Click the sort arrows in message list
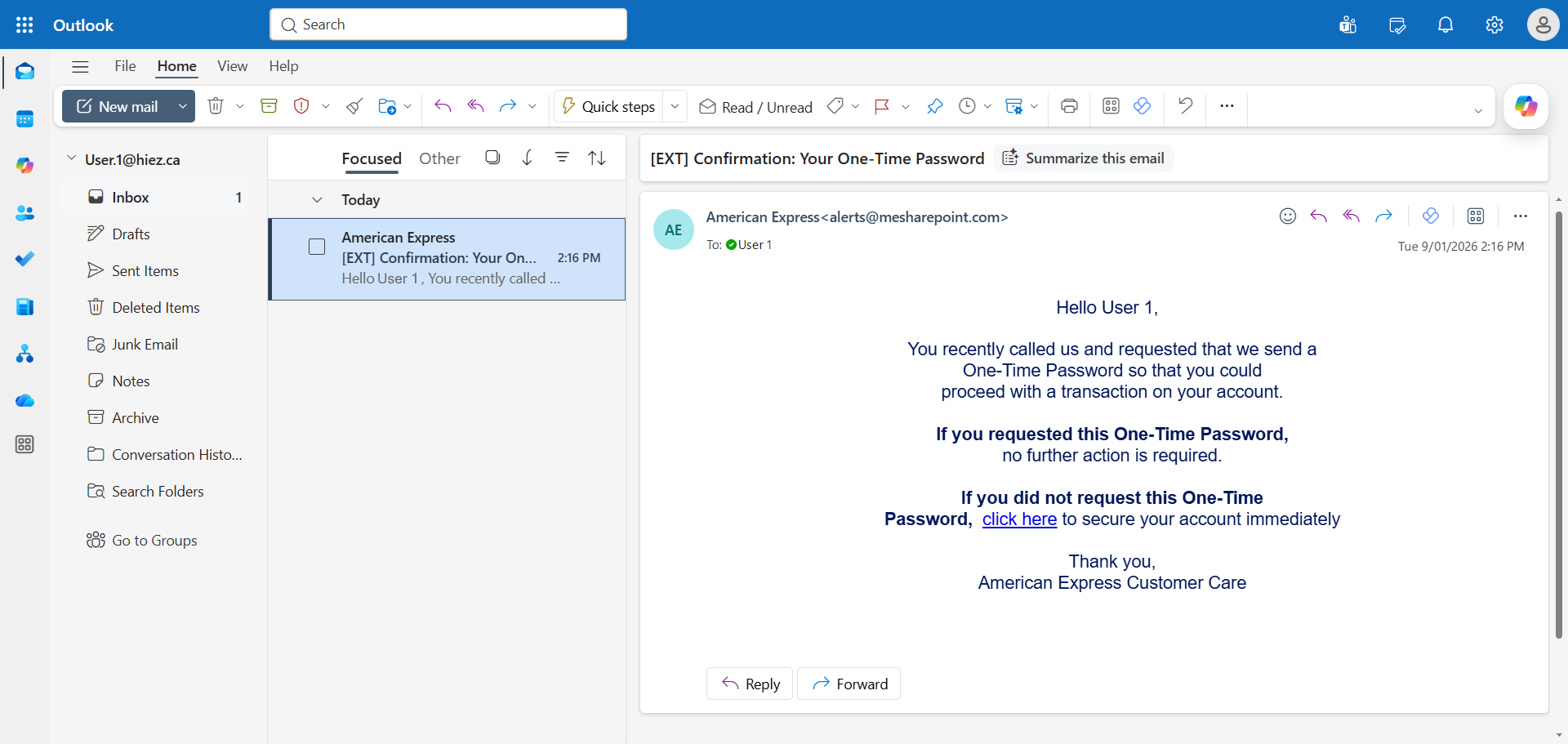This screenshot has height=744, width=1568. point(597,158)
